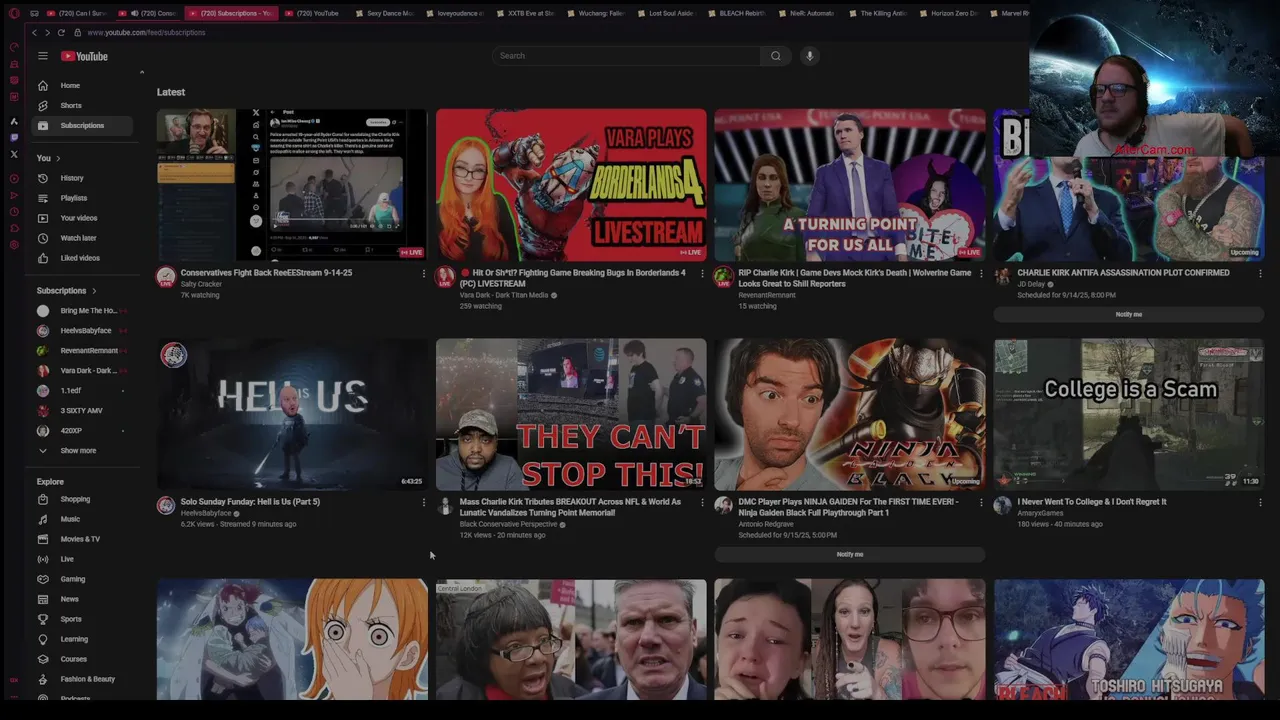Open Liked videos in the sidebar
The width and height of the screenshot is (1280, 720).
[84, 258]
